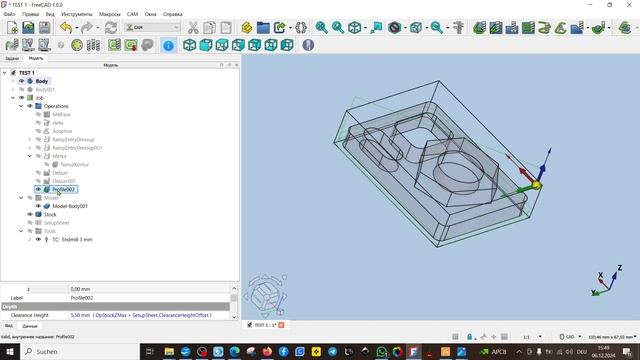Open the WhatsApp taskbar icon

[381, 351]
